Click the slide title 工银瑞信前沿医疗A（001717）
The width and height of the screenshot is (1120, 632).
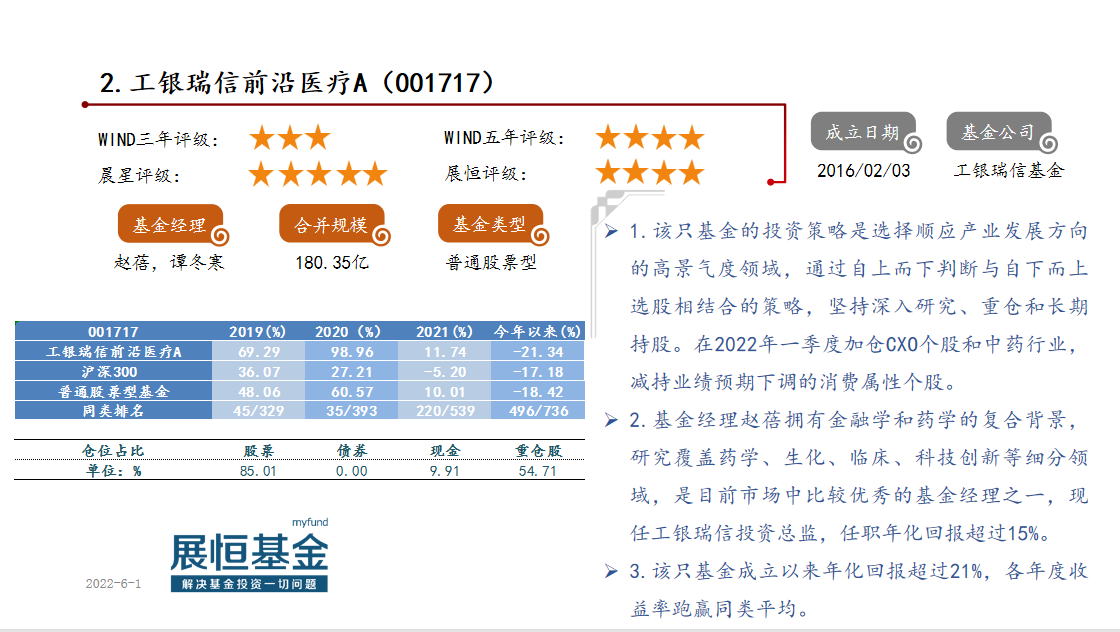[x=297, y=83]
